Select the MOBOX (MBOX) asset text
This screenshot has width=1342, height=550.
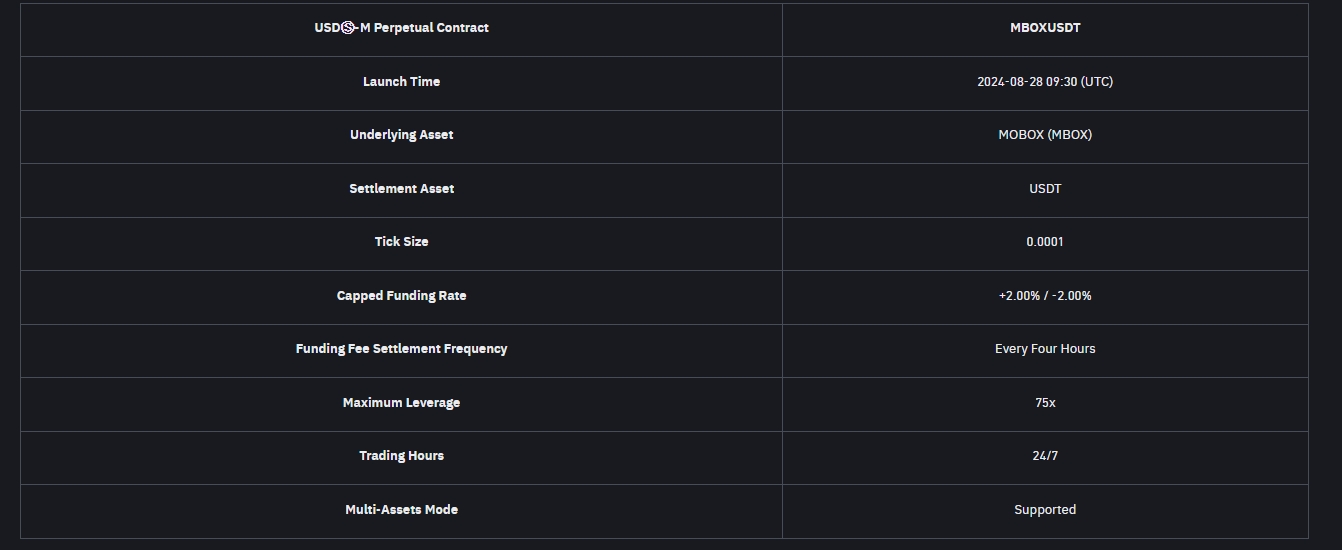coord(1045,135)
